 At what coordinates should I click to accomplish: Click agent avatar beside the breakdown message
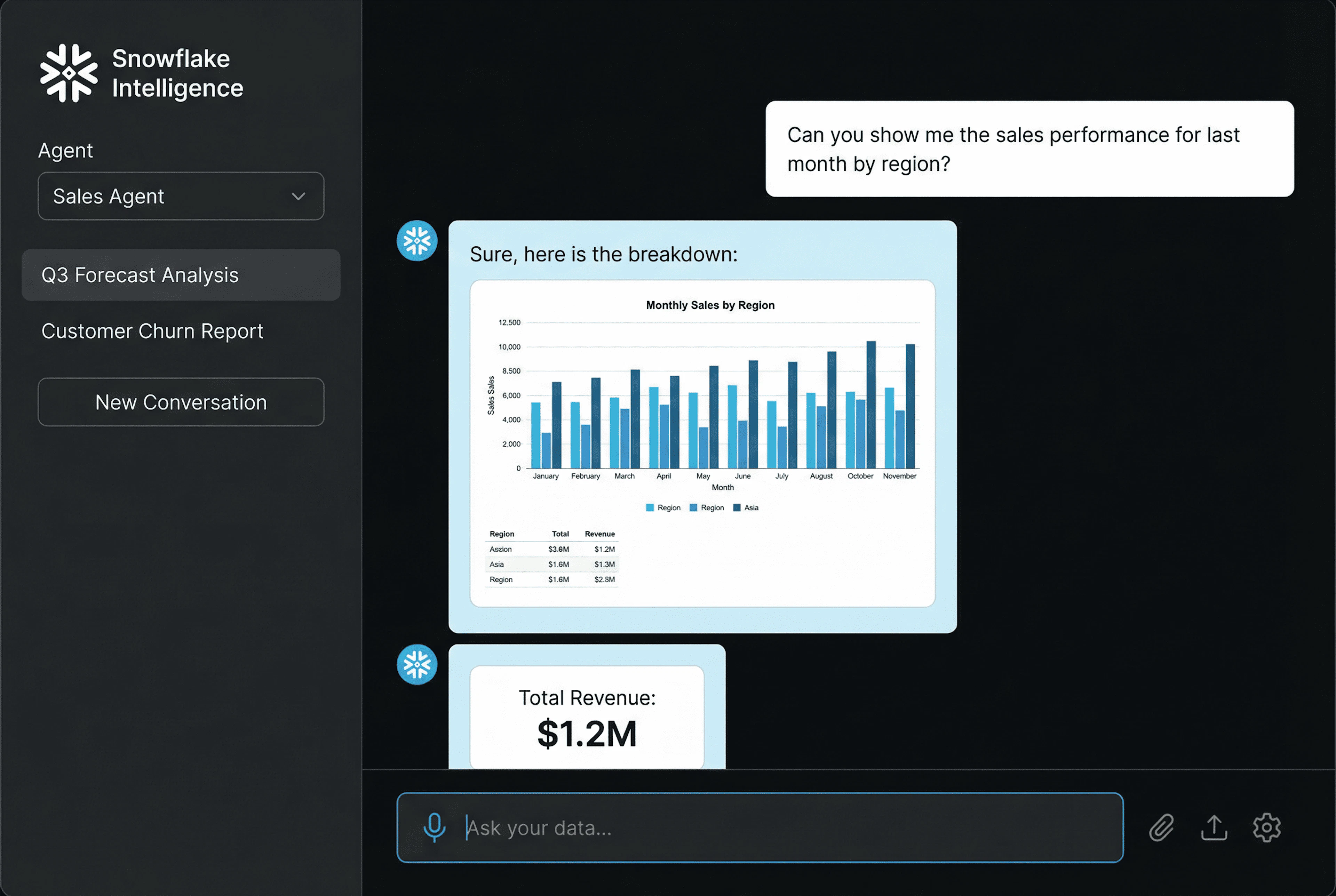click(416, 241)
